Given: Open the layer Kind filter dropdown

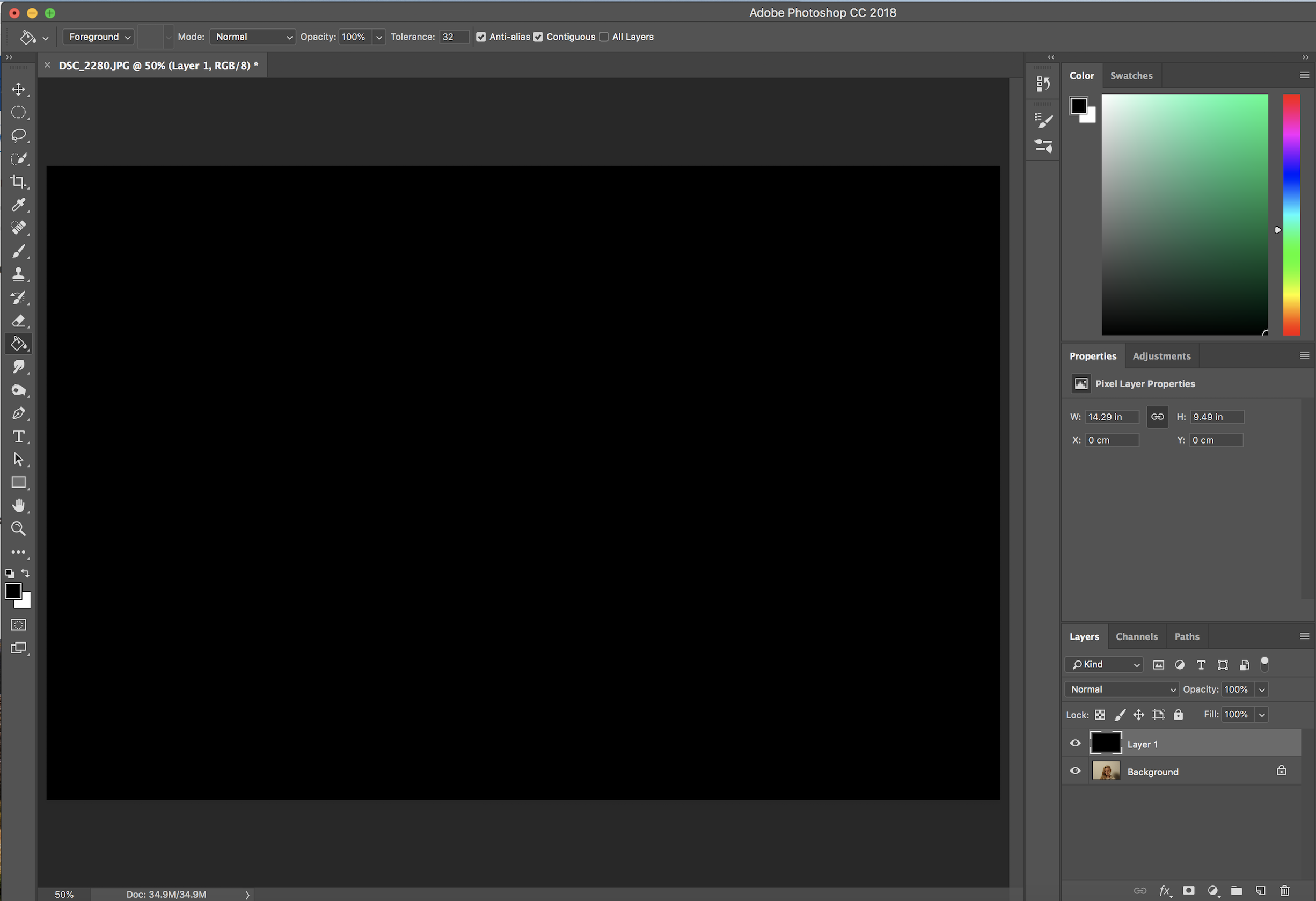Looking at the screenshot, I should 1104,664.
